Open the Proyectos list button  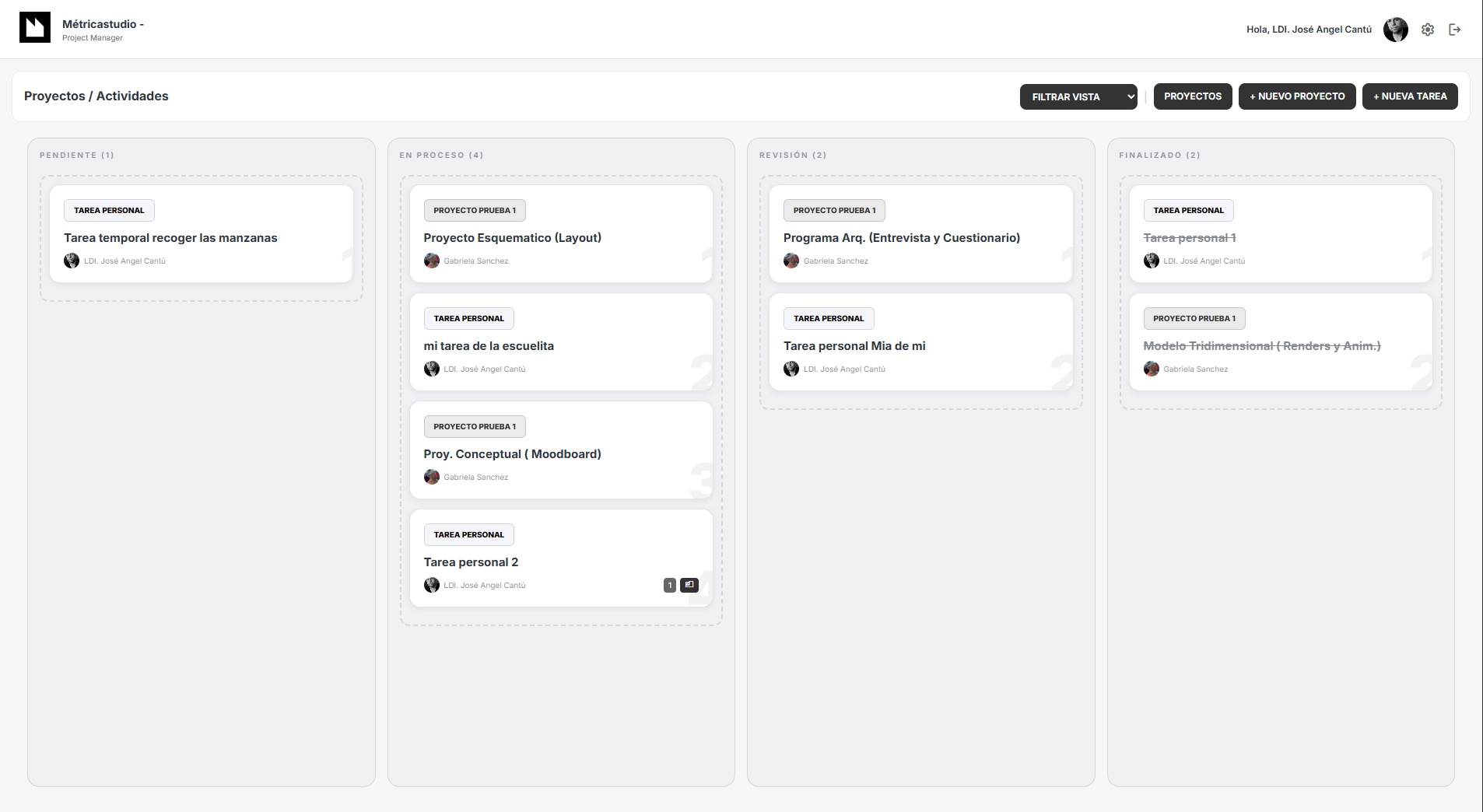[1192, 96]
